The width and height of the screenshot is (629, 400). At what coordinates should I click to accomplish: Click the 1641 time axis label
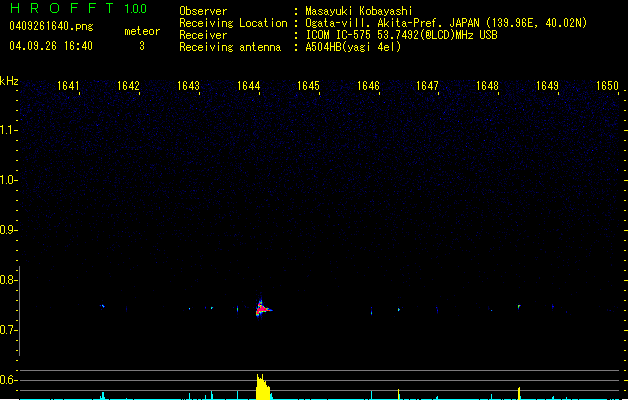[68, 86]
